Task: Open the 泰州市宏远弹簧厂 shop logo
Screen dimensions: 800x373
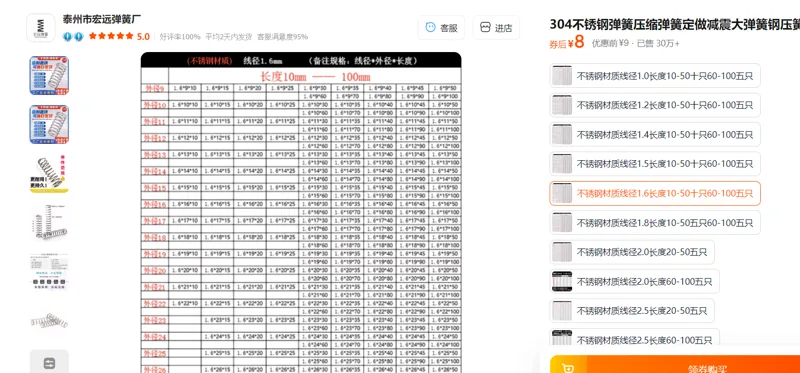Action: click(41, 27)
